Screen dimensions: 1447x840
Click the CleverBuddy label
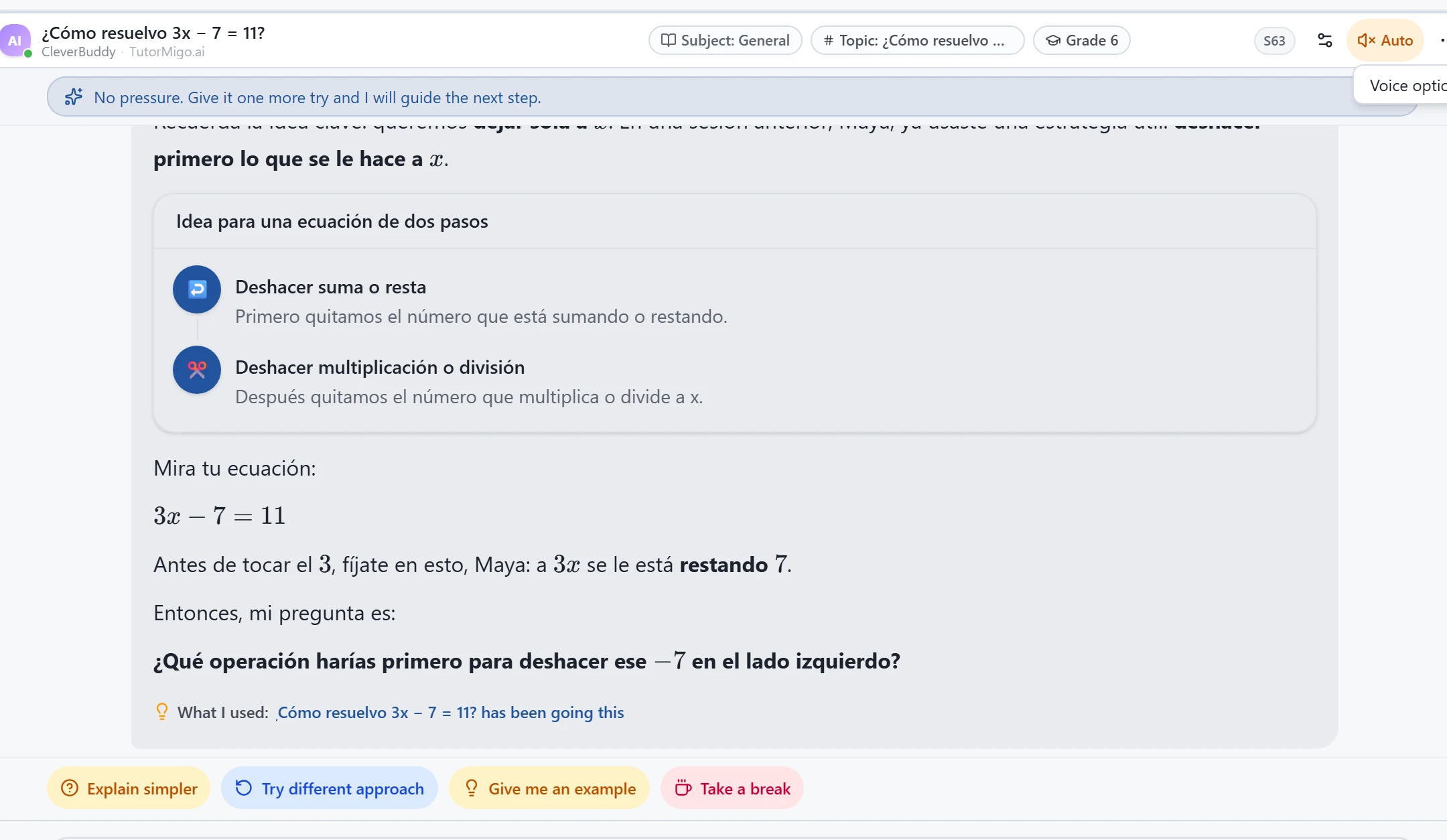(x=78, y=52)
